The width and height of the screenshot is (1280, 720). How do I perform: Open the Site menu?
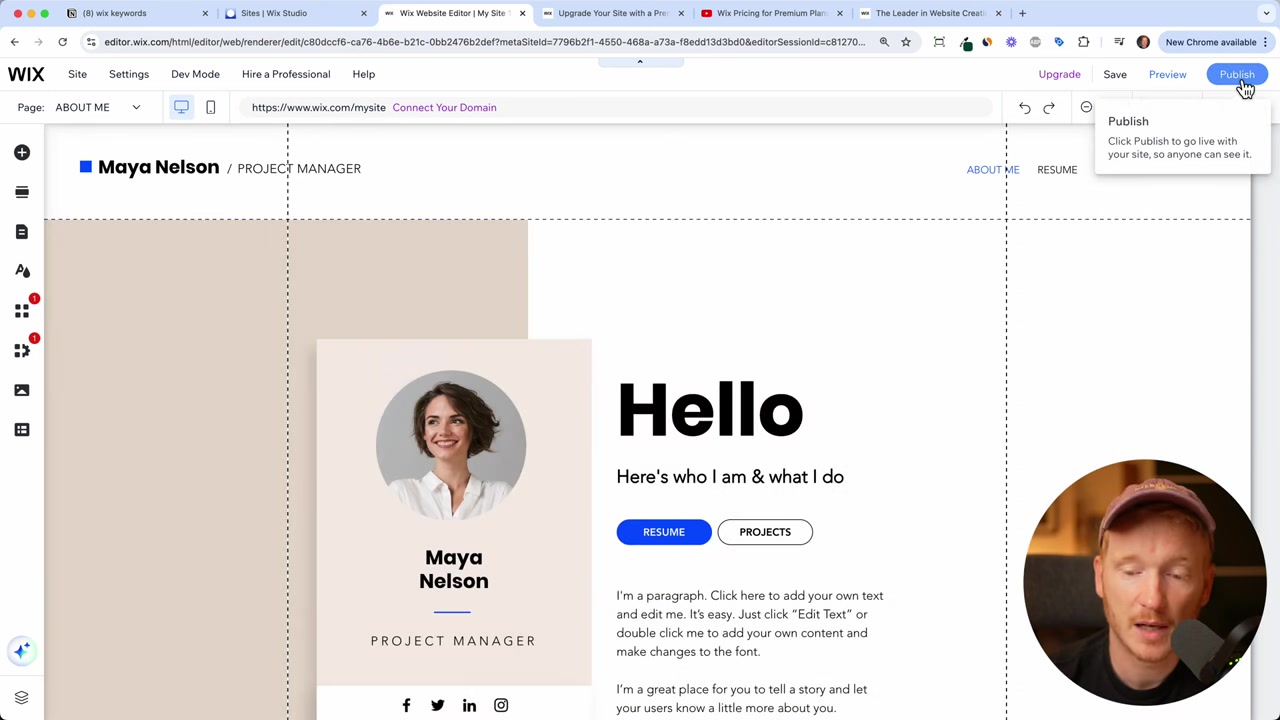(77, 74)
